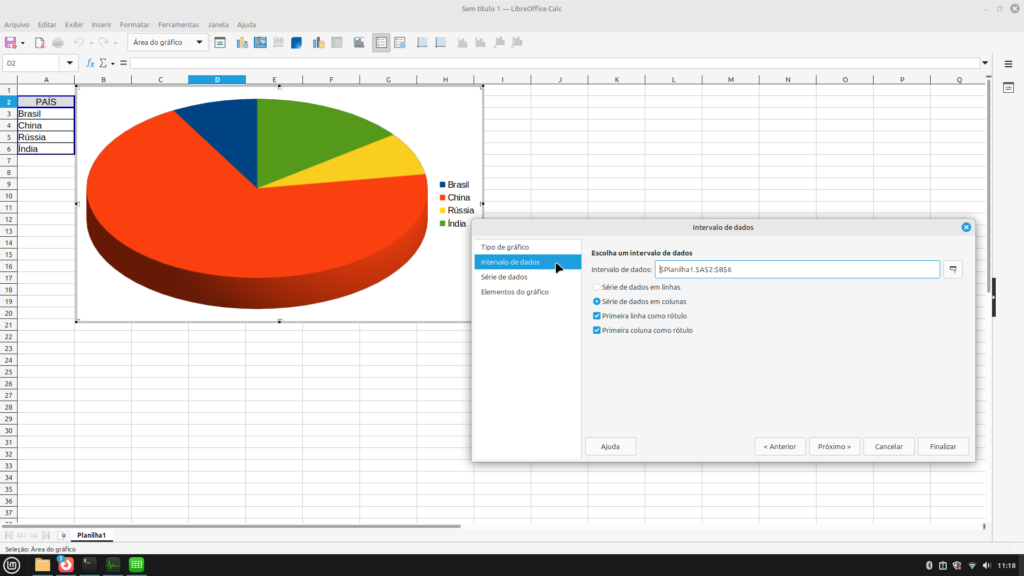
Task: Open the Name Box dropdown arrow
Action: (x=70, y=63)
